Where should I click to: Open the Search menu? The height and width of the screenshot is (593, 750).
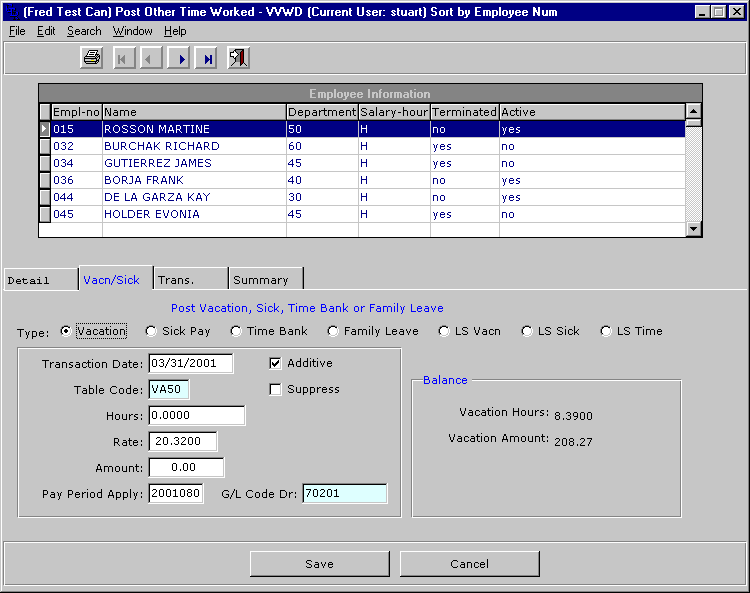[x=84, y=31]
